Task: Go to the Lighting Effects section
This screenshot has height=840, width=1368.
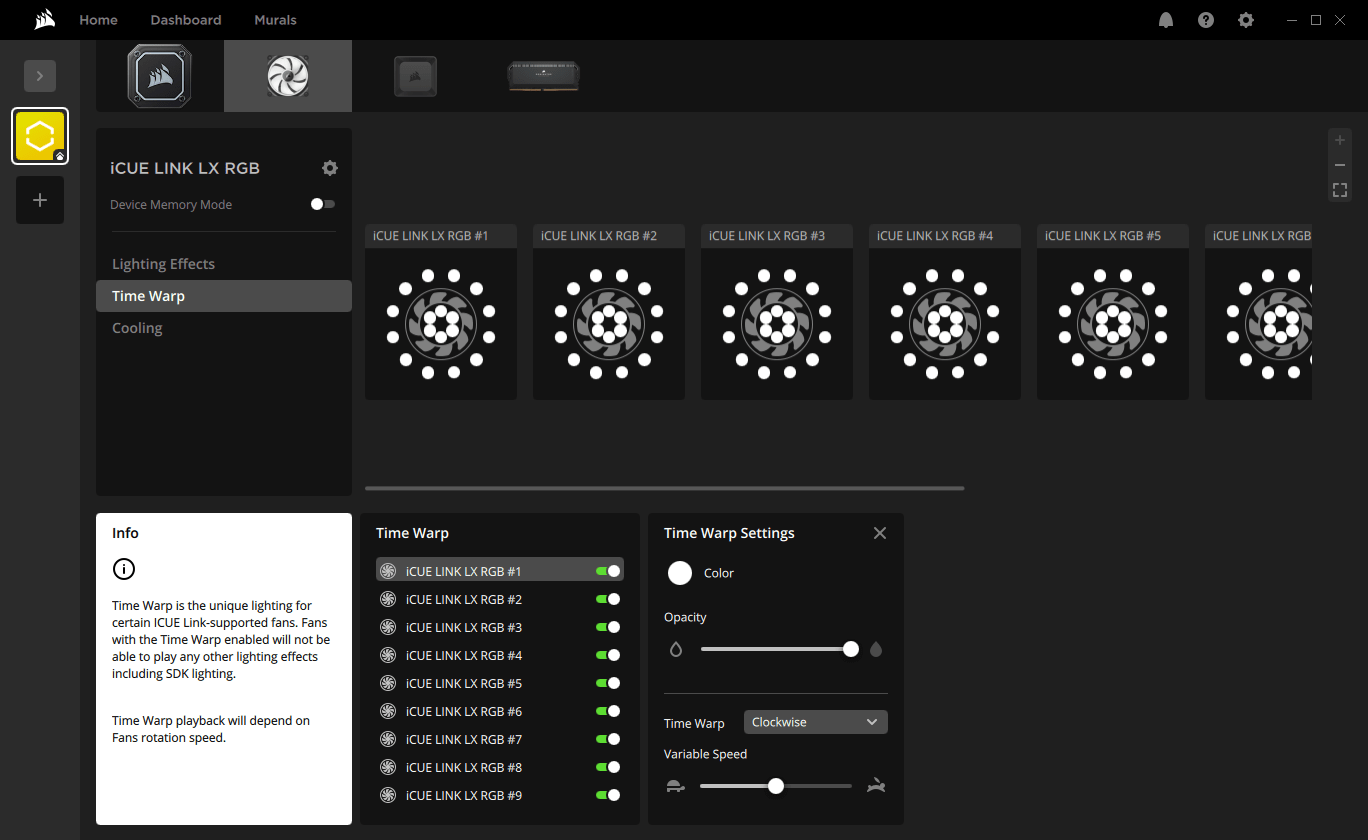Action: pos(163,264)
